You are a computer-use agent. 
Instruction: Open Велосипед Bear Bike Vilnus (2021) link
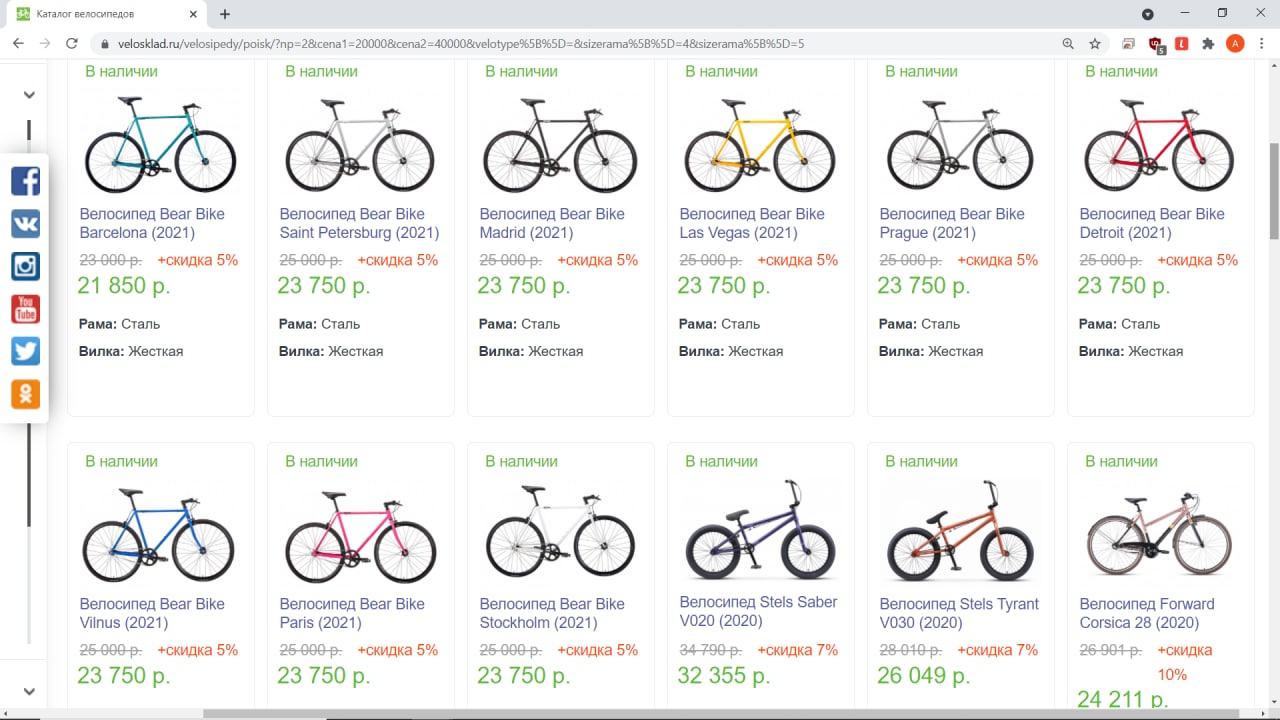152,613
